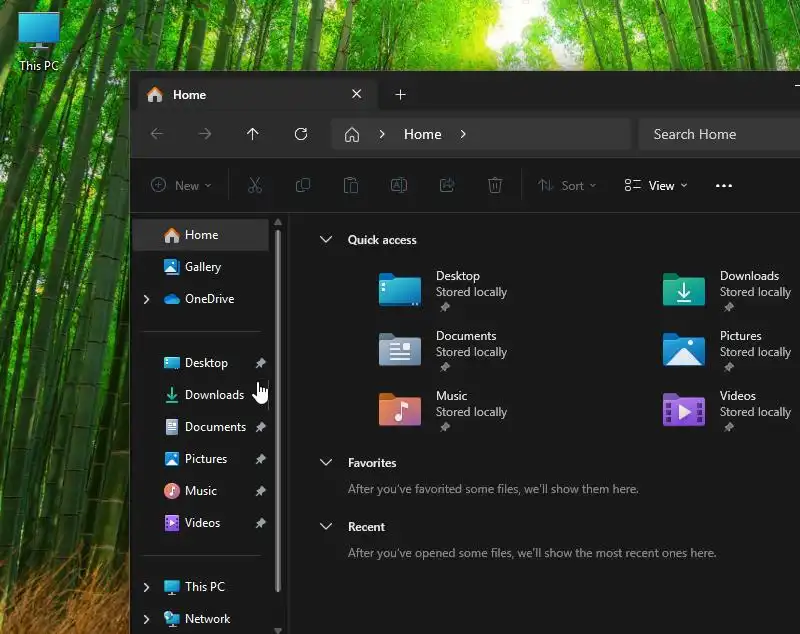
Task: Select Network in the navigation pane
Action: click(x=202, y=619)
